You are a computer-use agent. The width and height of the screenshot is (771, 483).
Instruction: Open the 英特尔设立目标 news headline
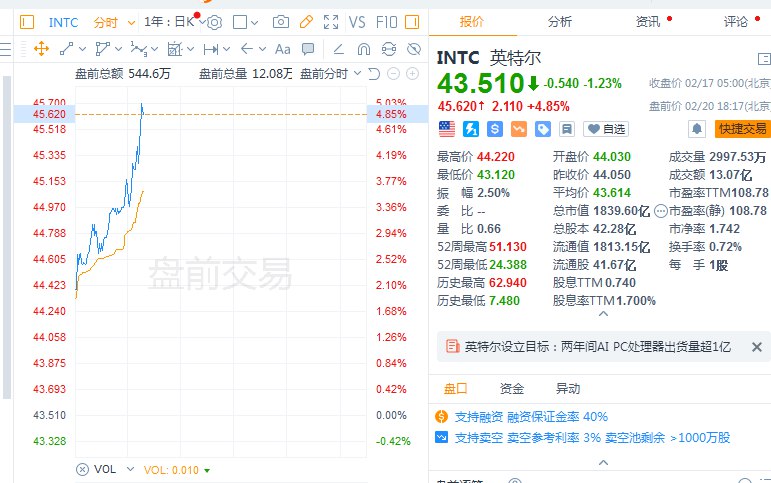pyautogui.click(x=597, y=347)
